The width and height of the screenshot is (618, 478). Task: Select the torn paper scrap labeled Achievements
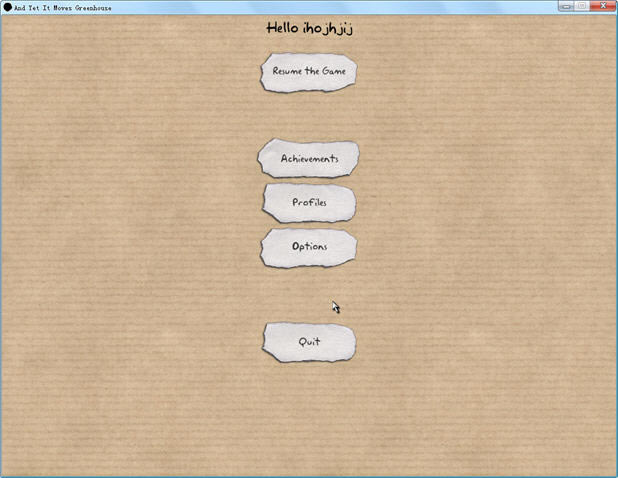pos(309,159)
